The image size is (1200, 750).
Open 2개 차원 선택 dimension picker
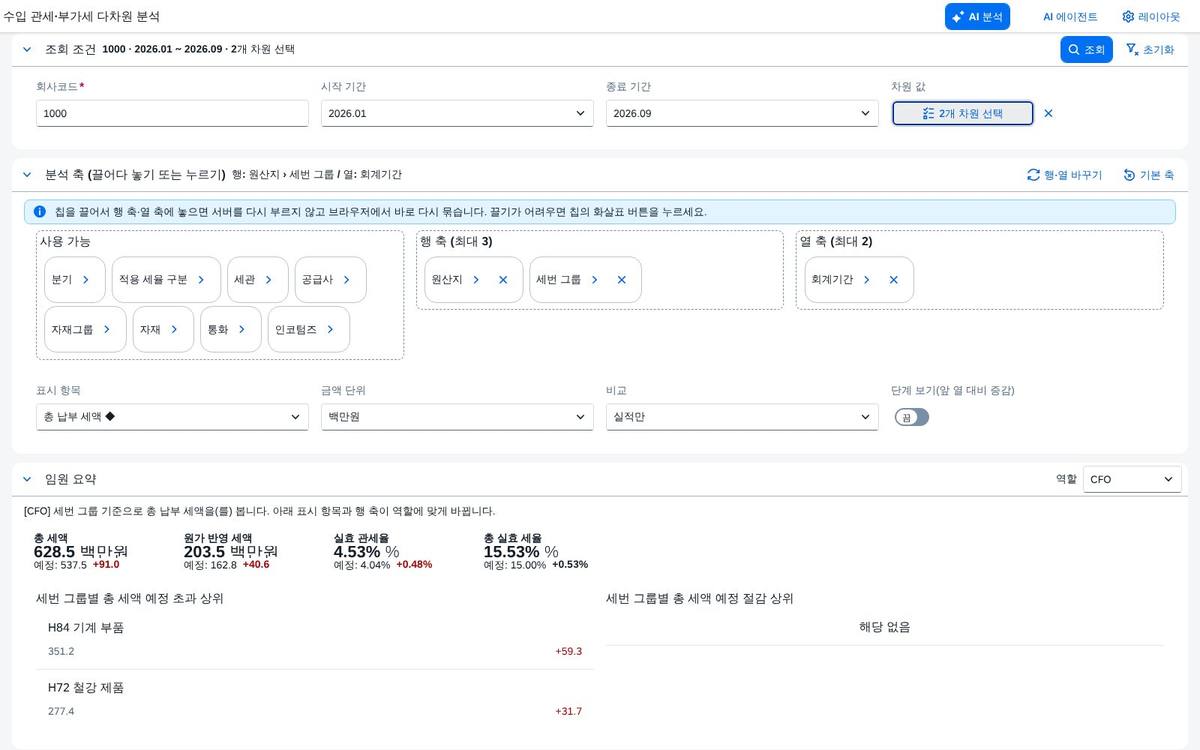tap(962, 113)
